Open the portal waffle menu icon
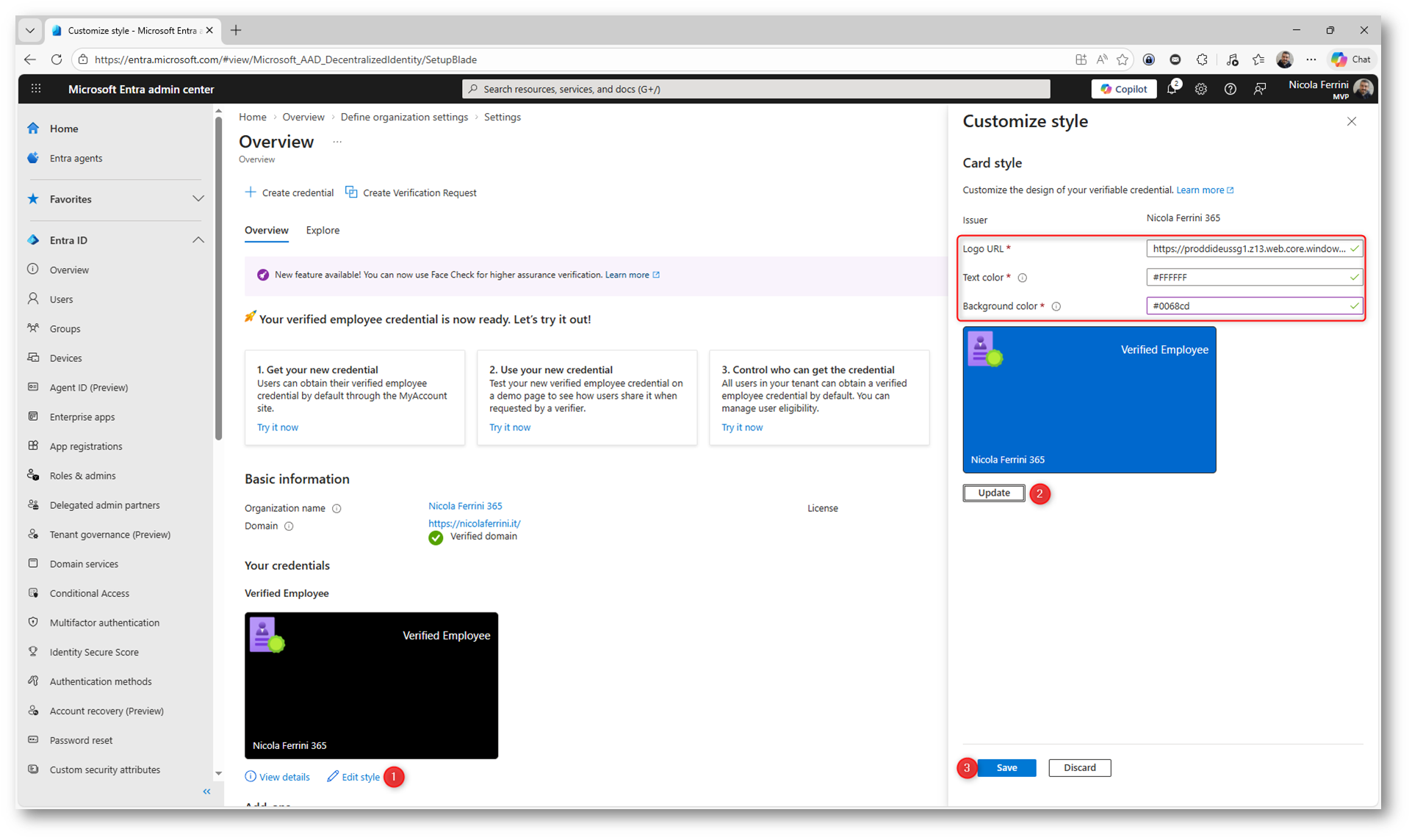The width and height of the screenshot is (1412, 840). pos(35,89)
